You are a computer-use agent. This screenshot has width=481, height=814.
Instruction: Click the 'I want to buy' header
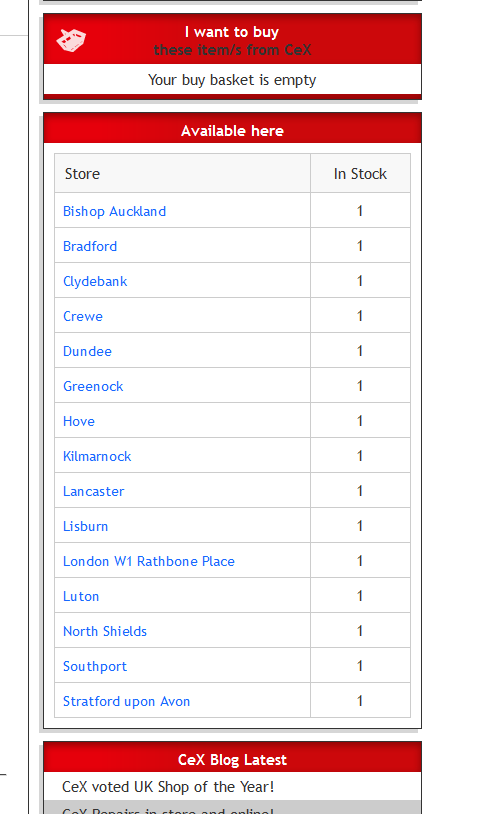click(232, 32)
